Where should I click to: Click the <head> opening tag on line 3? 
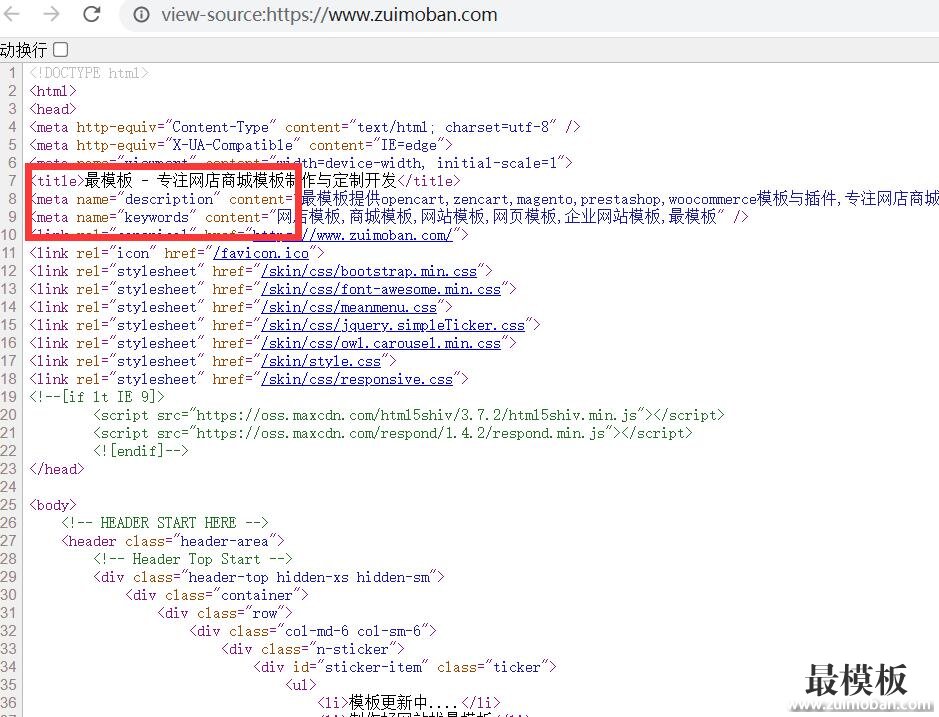(53, 109)
